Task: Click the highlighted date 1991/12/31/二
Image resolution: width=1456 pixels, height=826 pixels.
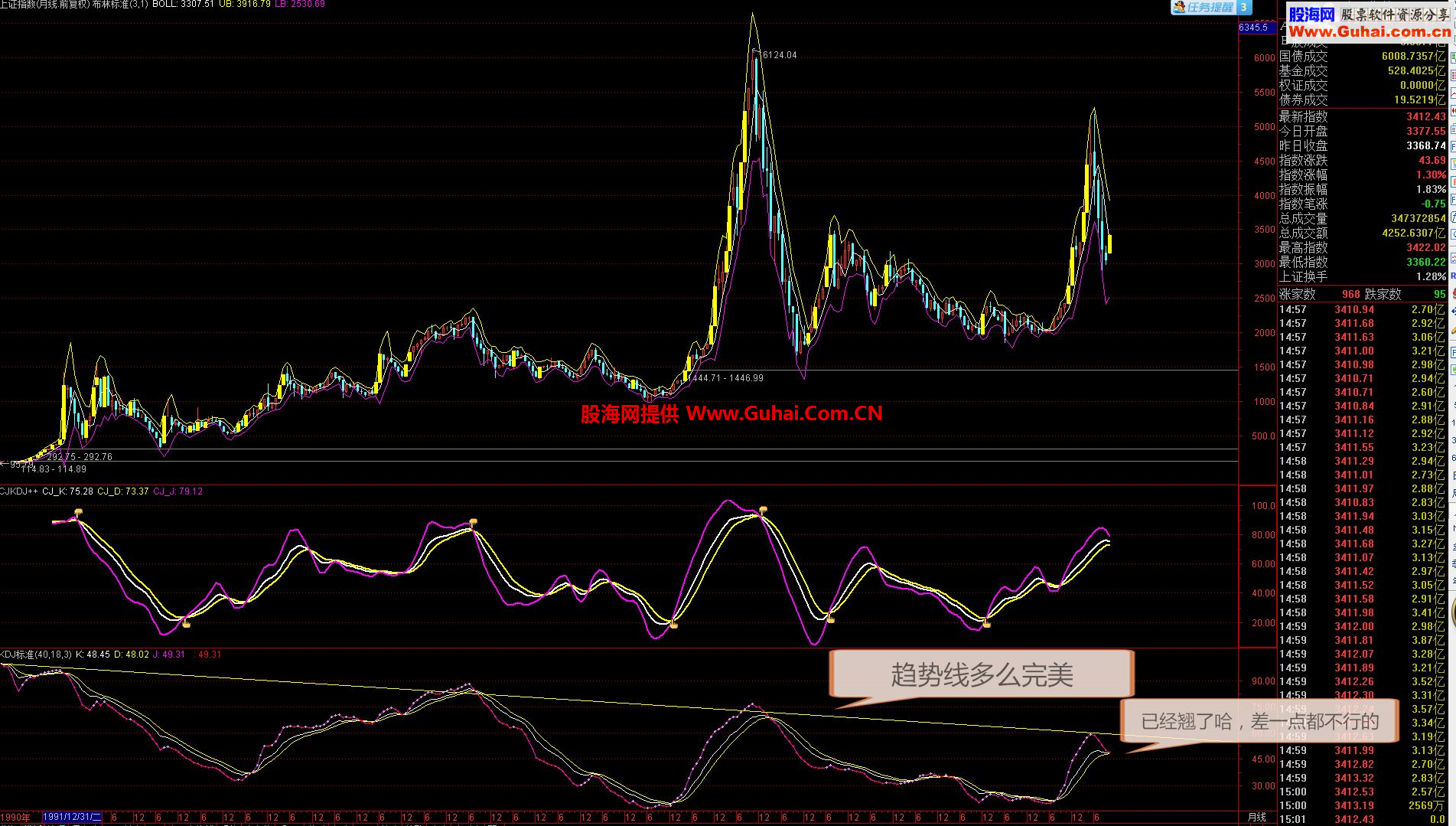Action: (x=72, y=818)
